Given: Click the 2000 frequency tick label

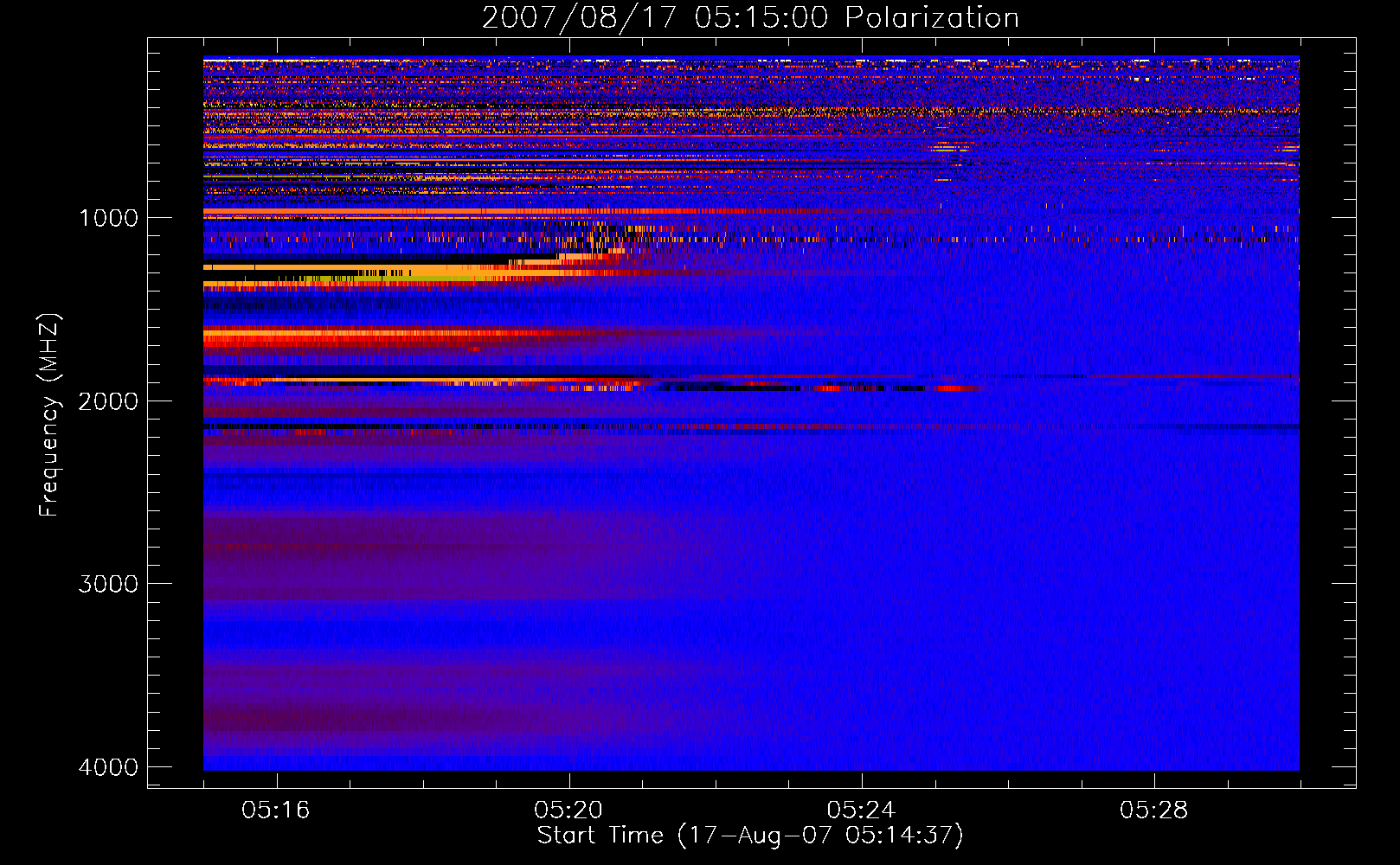Looking at the screenshot, I should coord(108,401).
